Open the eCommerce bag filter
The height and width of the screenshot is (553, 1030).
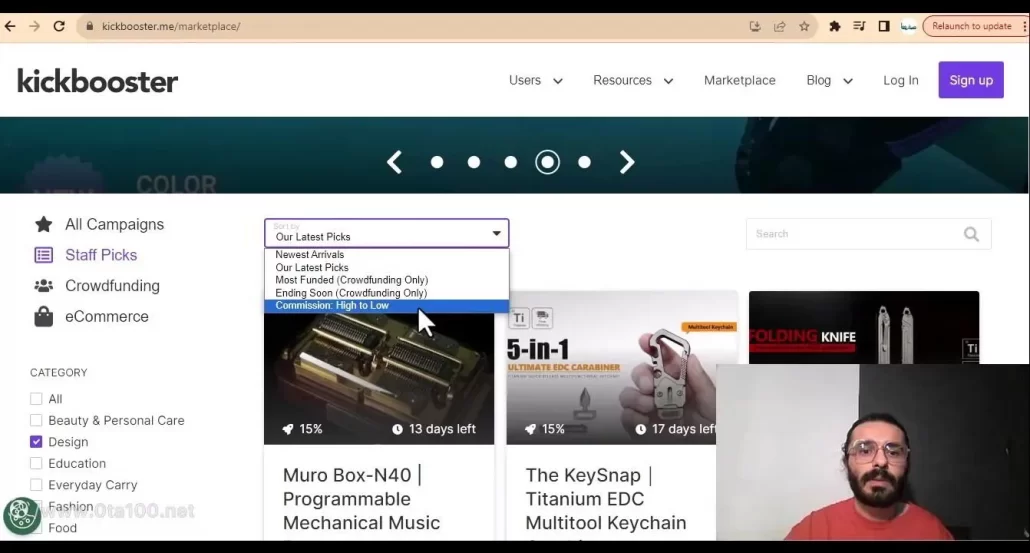[44, 316]
